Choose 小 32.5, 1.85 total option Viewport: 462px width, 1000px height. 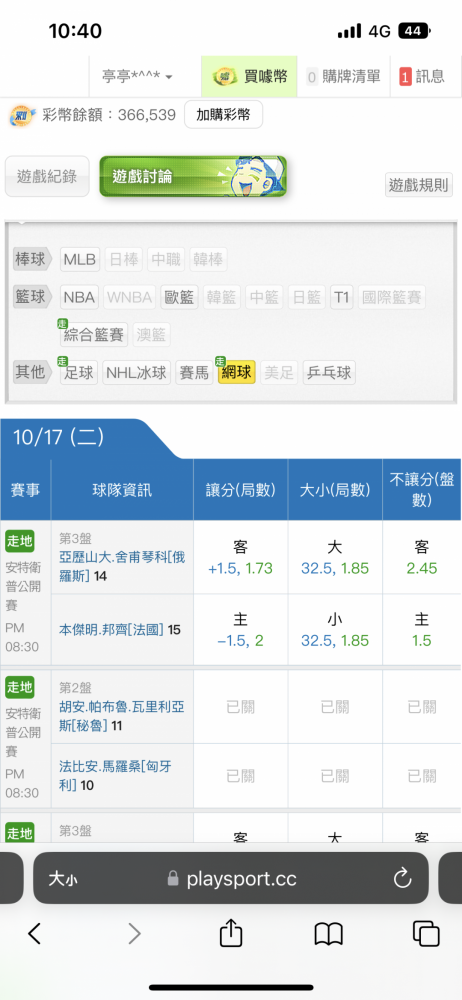point(335,630)
